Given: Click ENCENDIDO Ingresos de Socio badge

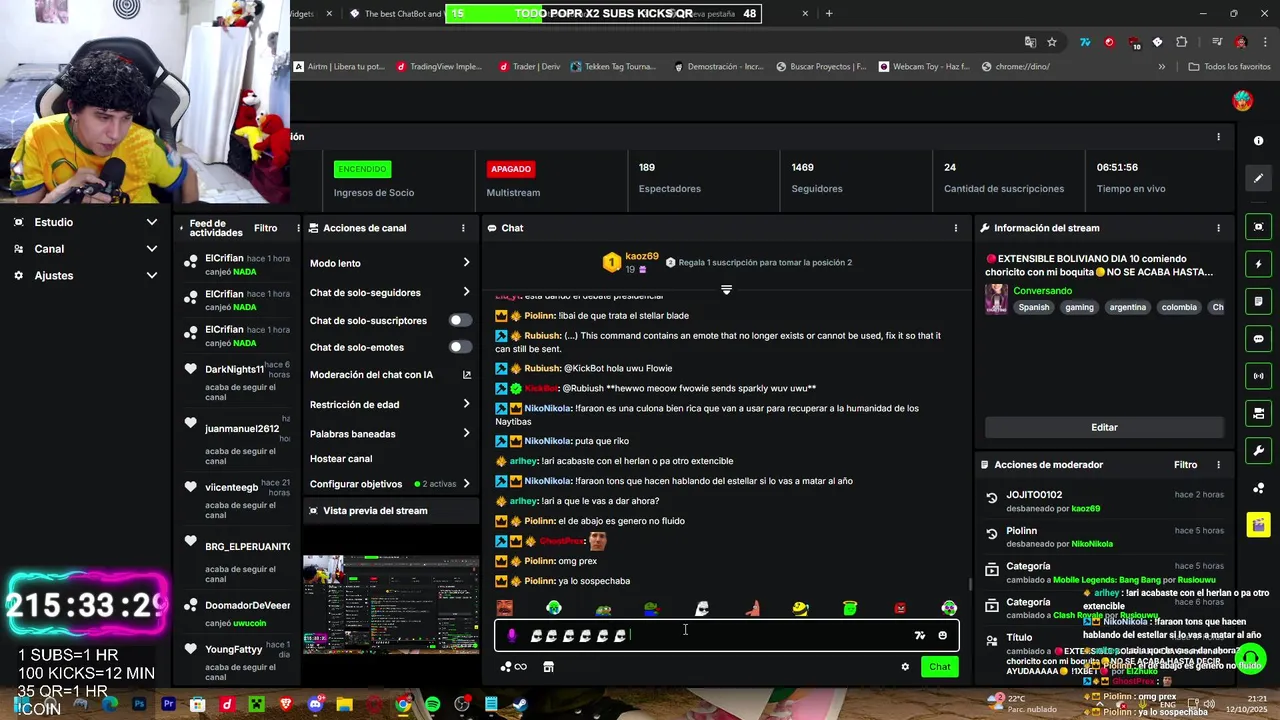Looking at the screenshot, I should 362,169.
